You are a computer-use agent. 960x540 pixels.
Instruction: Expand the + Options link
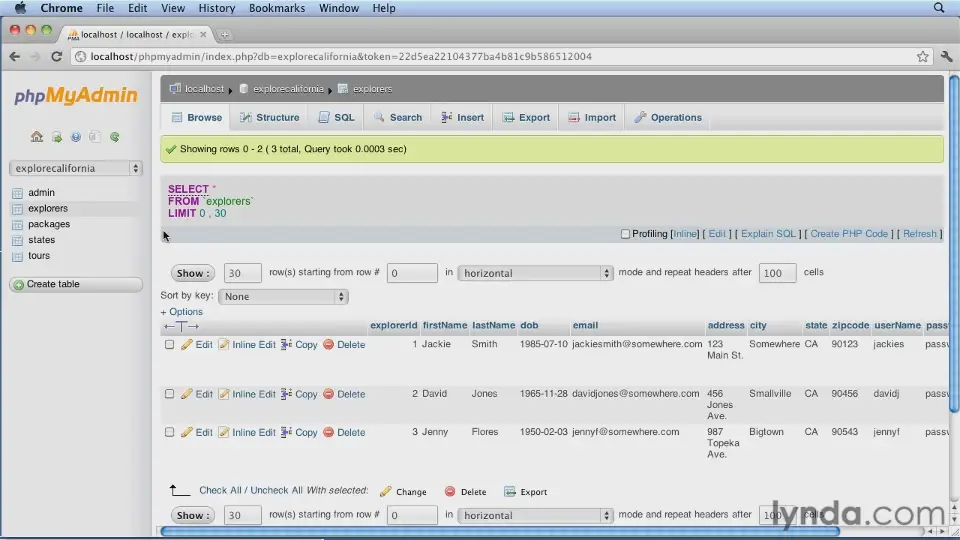click(x=182, y=312)
